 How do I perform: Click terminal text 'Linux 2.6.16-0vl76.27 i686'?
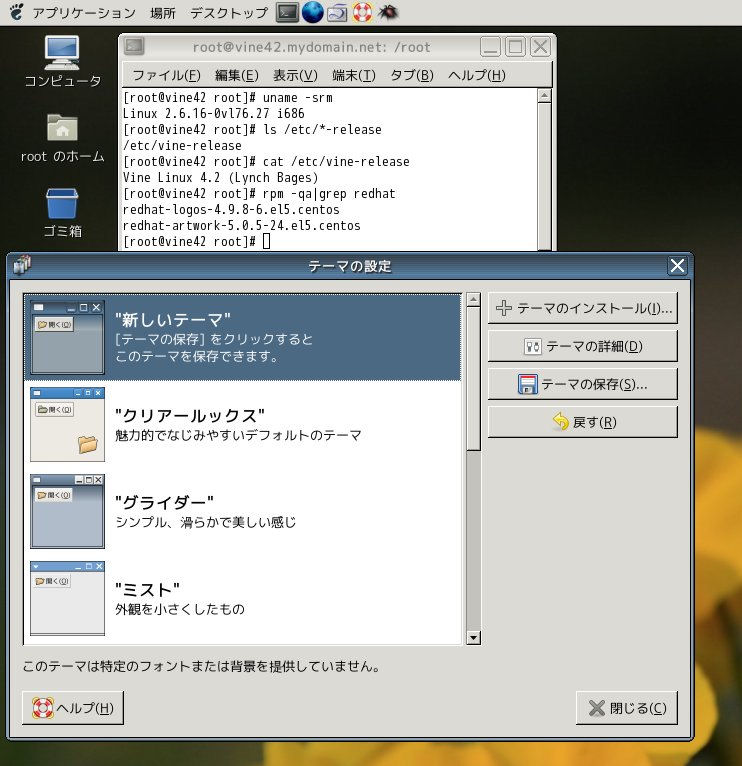[x=213, y=113]
